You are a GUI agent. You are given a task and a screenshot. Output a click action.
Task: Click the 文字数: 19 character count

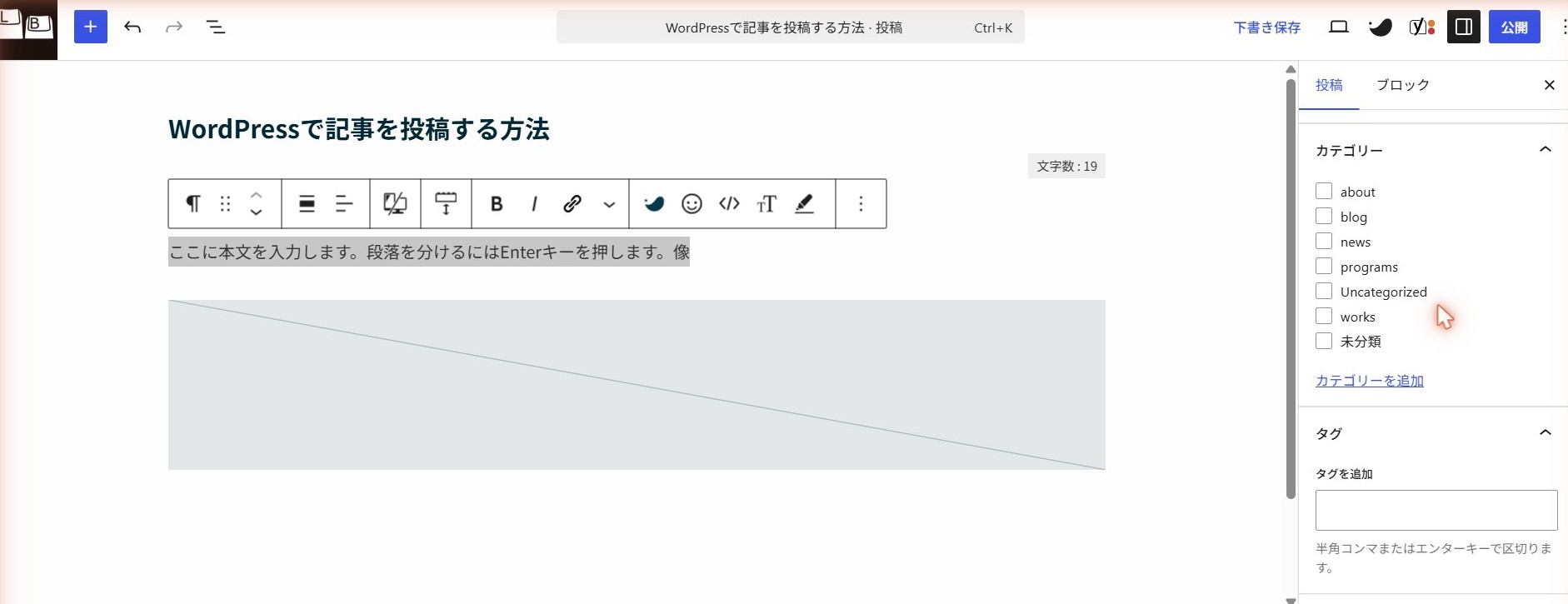point(1066,166)
